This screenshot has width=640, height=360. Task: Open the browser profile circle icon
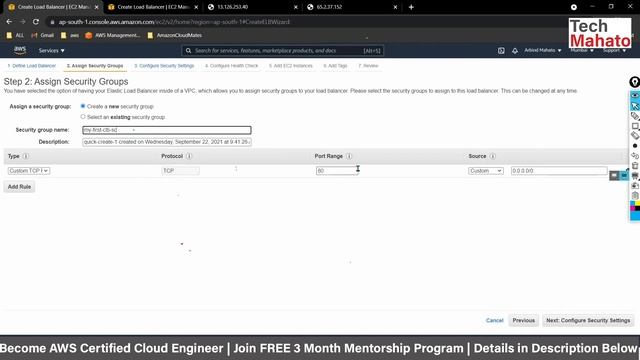573,7
